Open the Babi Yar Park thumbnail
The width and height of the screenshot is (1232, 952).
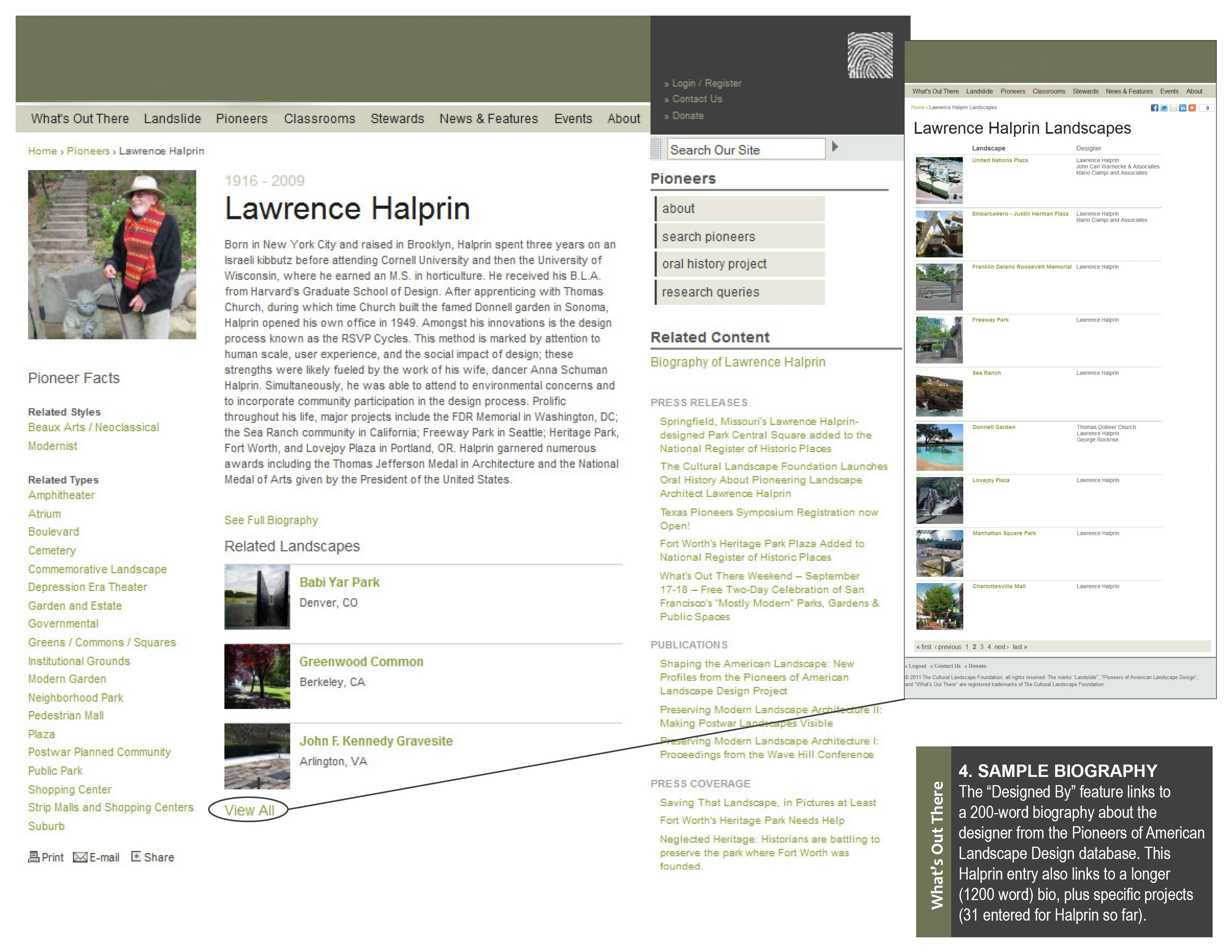click(x=257, y=597)
